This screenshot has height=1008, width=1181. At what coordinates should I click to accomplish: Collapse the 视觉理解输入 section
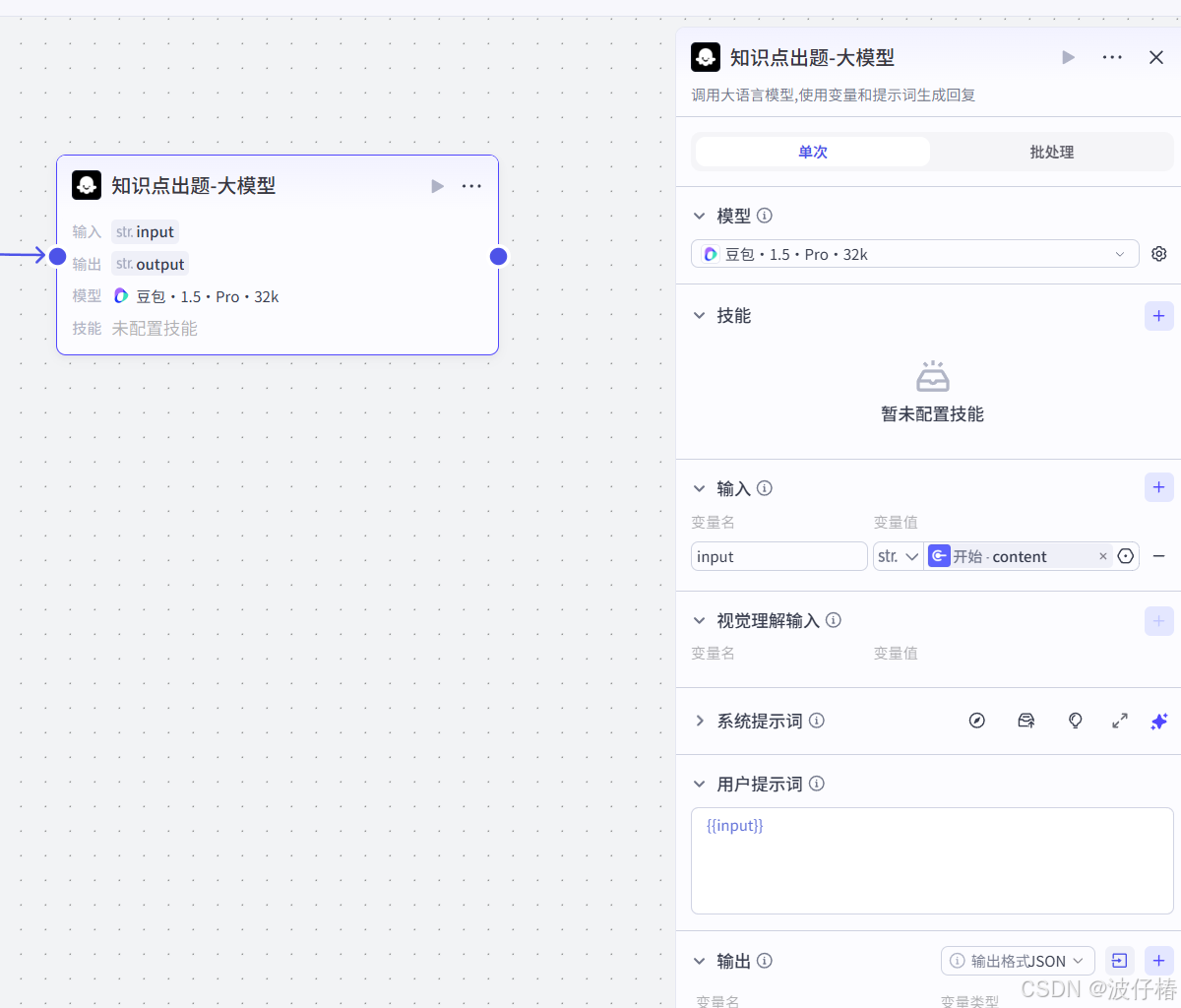[700, 620]
